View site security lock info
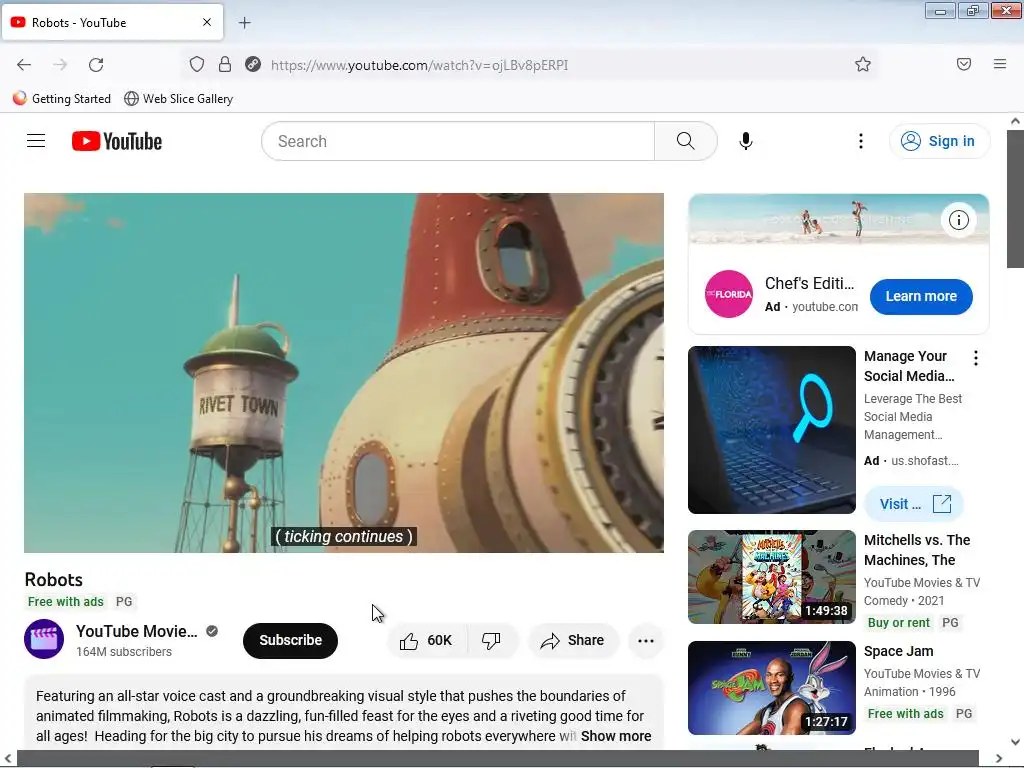This screenshot has height=768, width=1024. [x=225, y=65]
